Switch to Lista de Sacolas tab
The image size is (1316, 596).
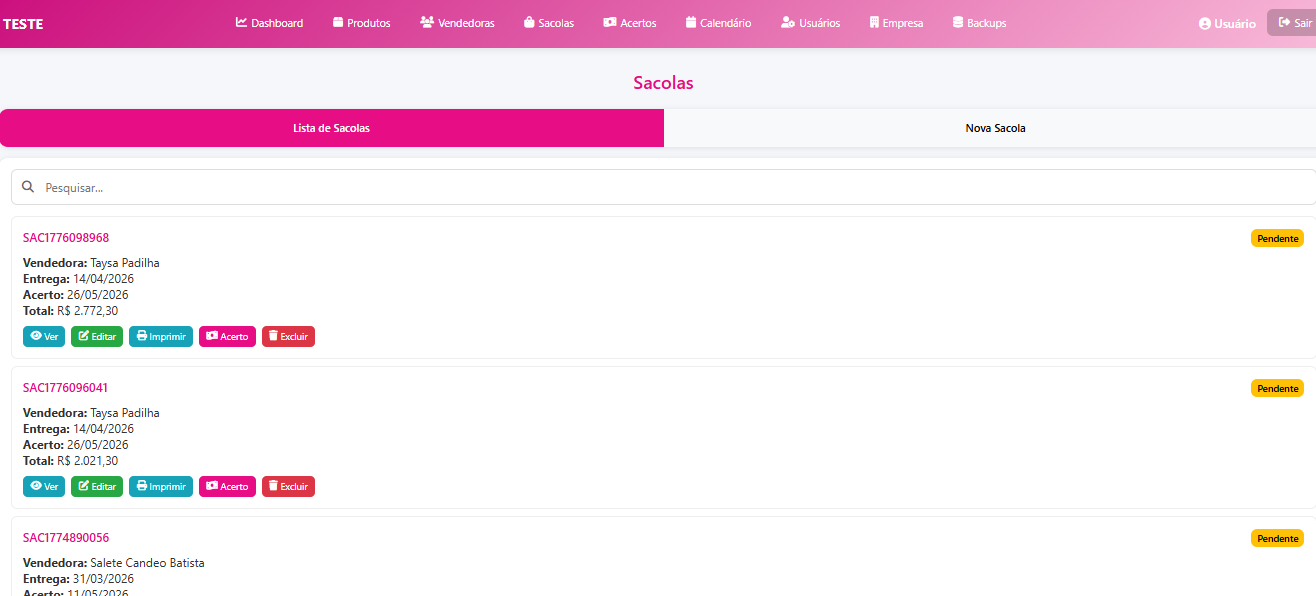pyautogui.click(x=332, y=128)
